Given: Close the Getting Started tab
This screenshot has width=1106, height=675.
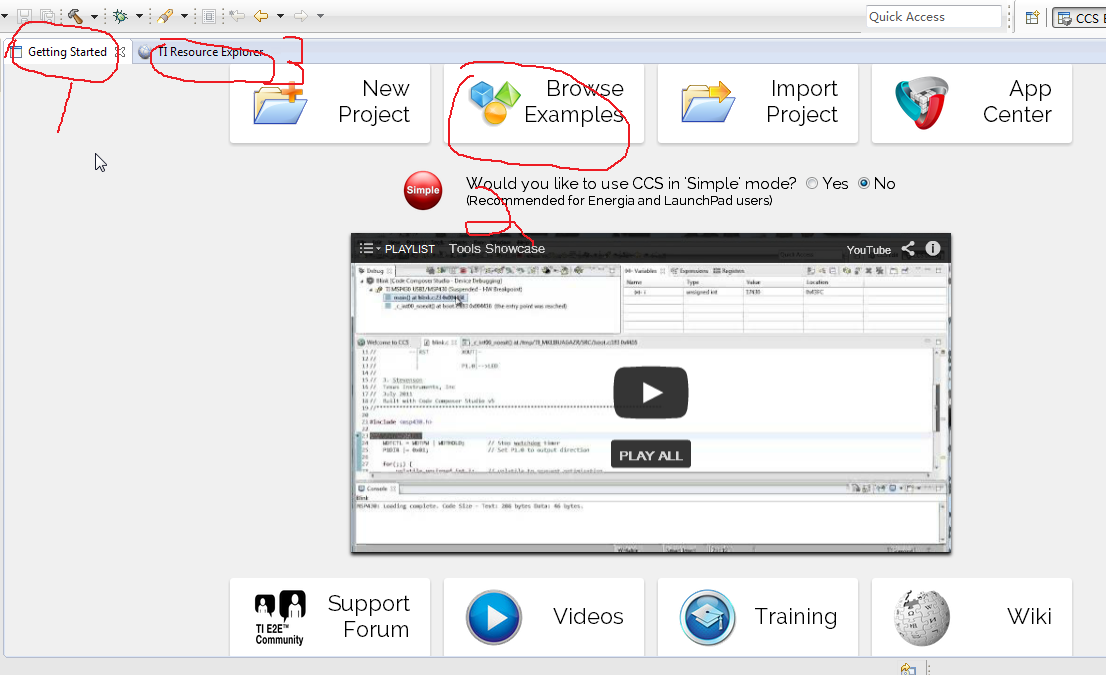Looking at the screenshot, I should point(121,51).
